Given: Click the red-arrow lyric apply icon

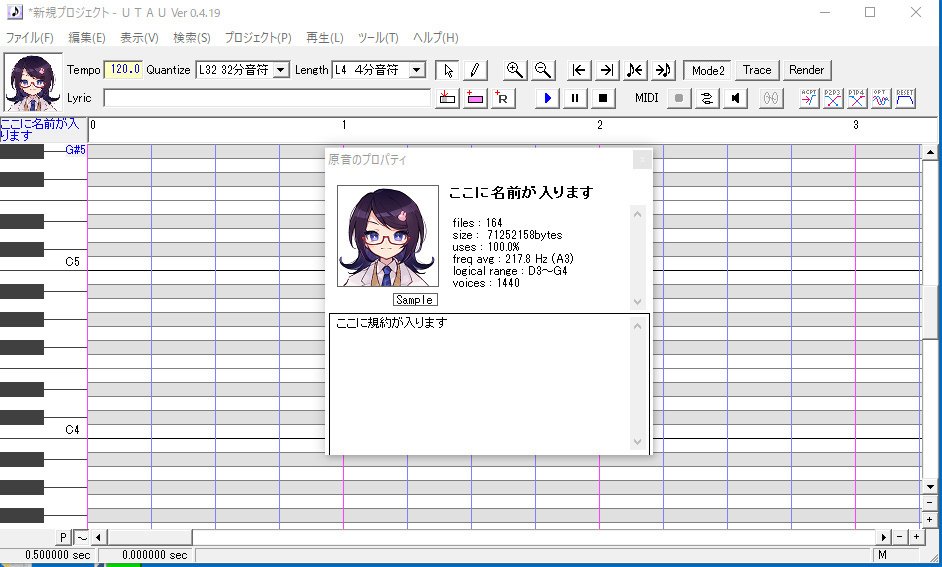Looking at the screenshot, I should pos(447,98).
